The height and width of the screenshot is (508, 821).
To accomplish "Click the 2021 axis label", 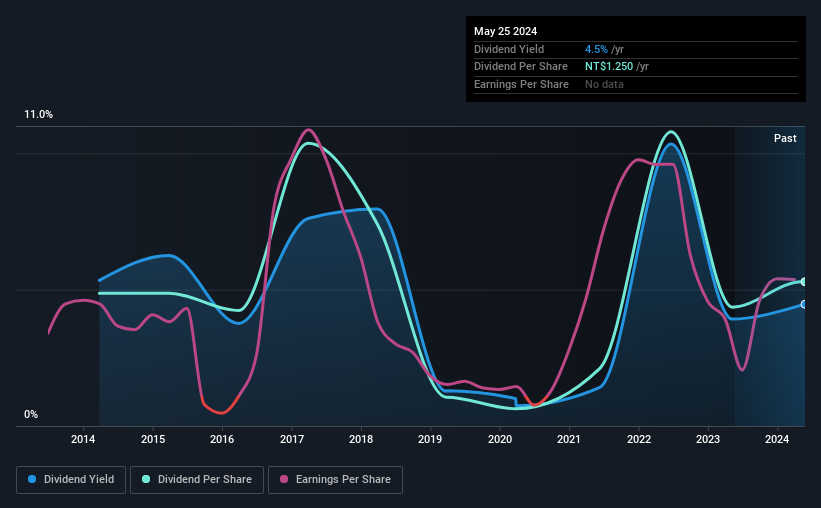I will pyautogui.click(x=569, y=439).
